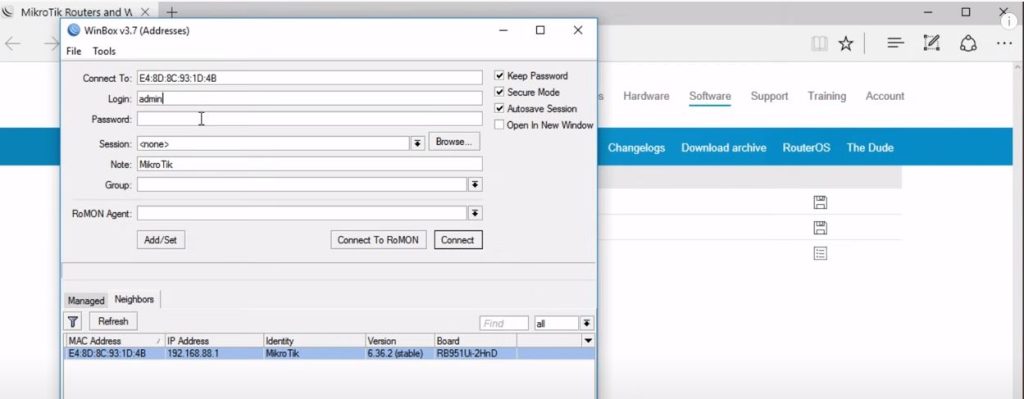
Task: Open the browser hub lines icon
Action: click(895, 43)
